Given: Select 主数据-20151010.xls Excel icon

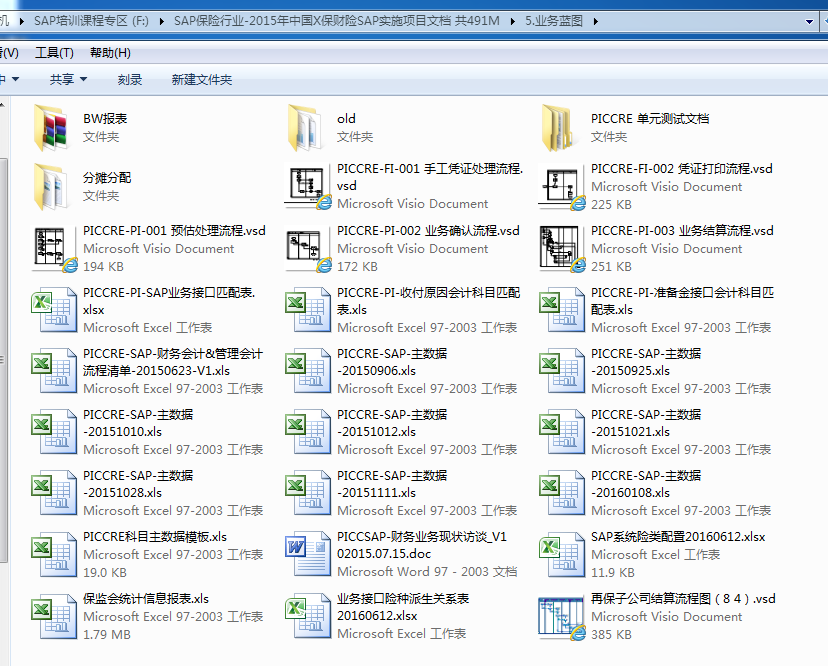Looking at the screenshot, I should 54,432.
